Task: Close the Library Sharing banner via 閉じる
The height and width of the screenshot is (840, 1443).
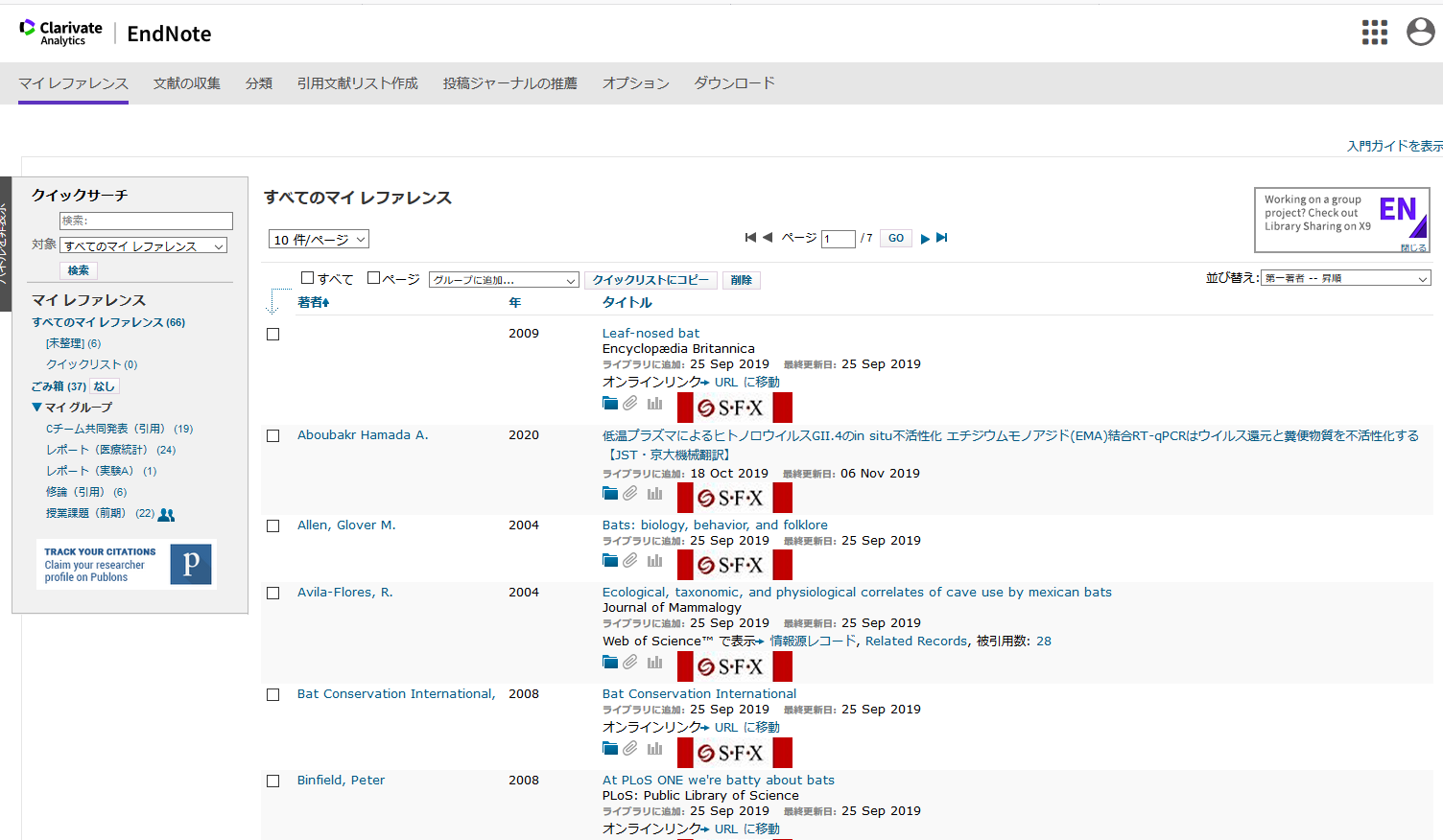Action: point(1413,247)
